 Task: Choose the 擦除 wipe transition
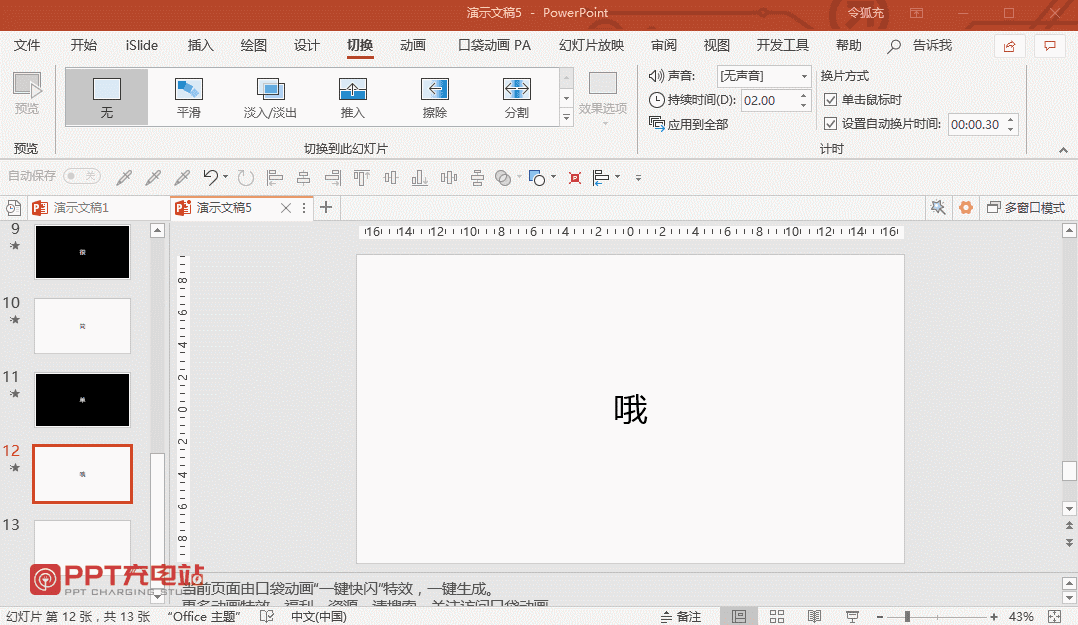(x=434, y=98)
